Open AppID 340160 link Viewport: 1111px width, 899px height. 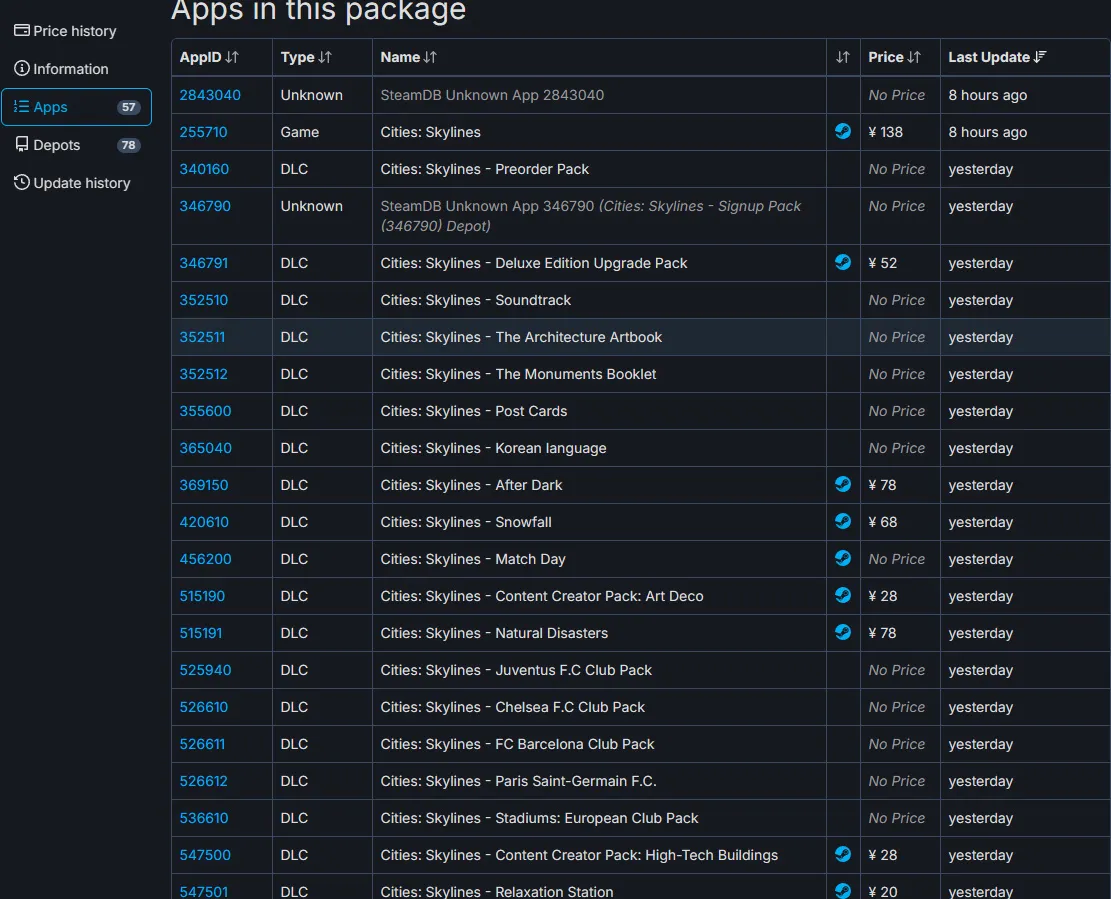(x=204, y=169)
